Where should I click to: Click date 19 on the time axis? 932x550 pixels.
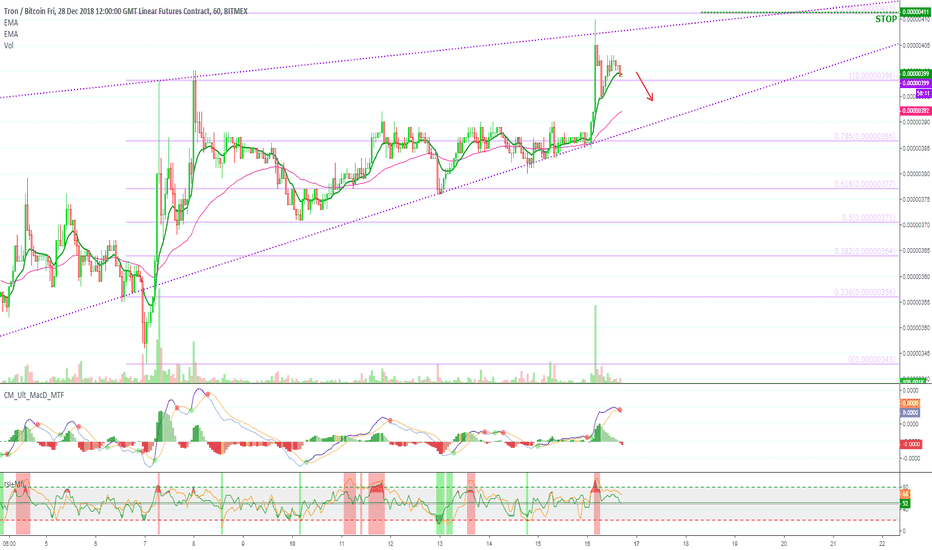735,543
